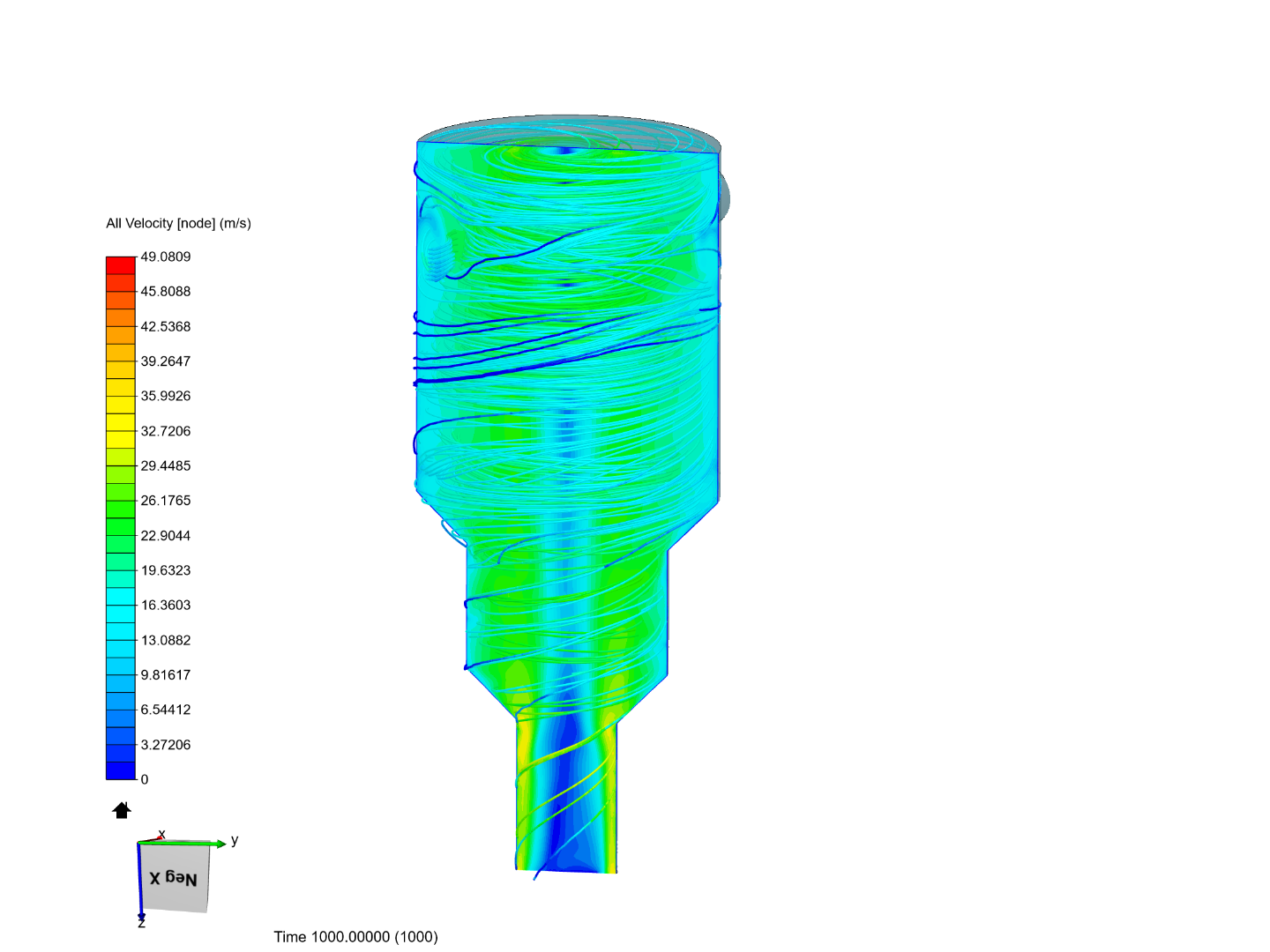Screen dimensions: 1270x952
Task: Click the Neg X orientation cube face
Action: pos(175,878)
